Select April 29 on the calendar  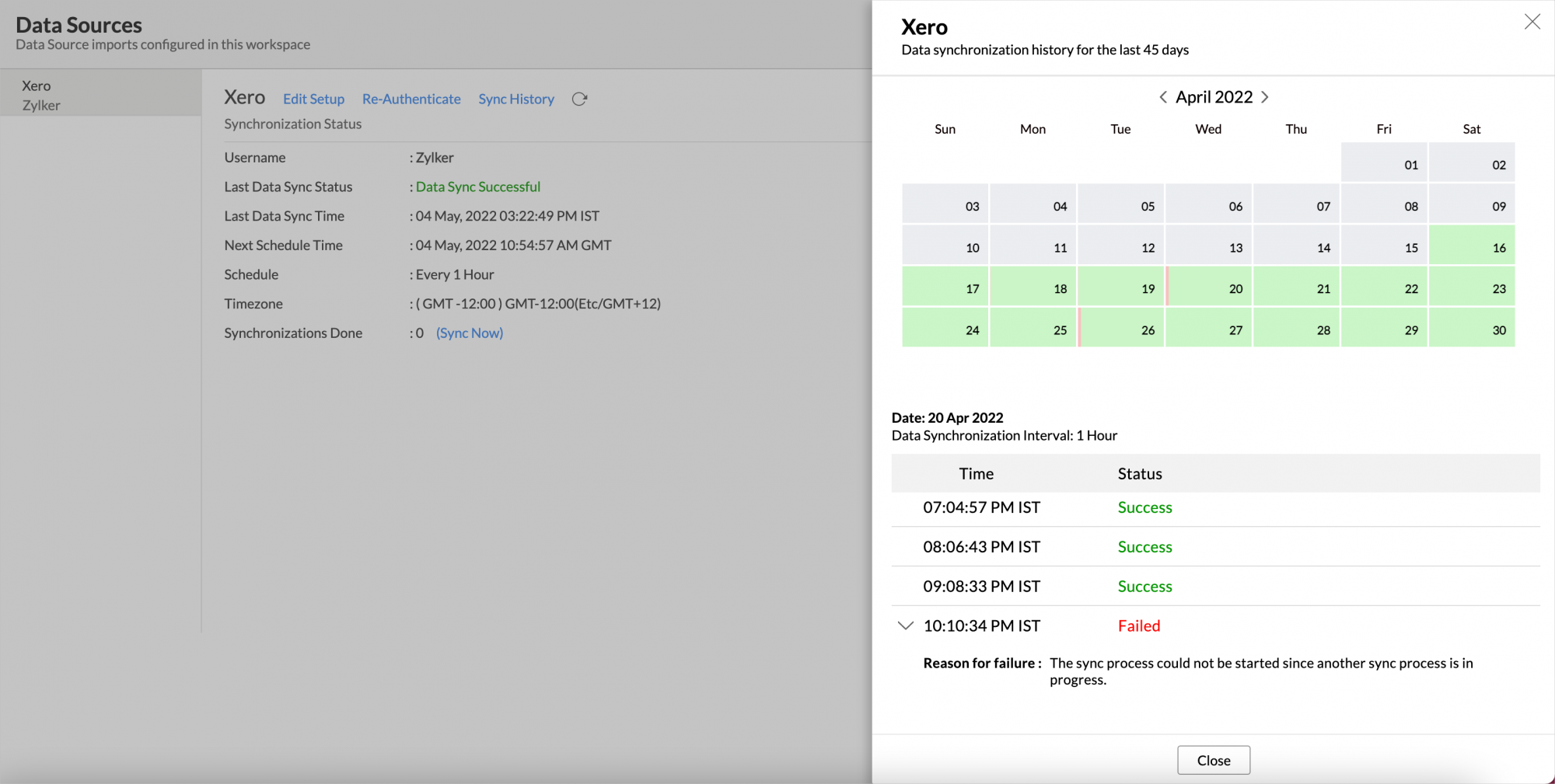point(1384,327)
